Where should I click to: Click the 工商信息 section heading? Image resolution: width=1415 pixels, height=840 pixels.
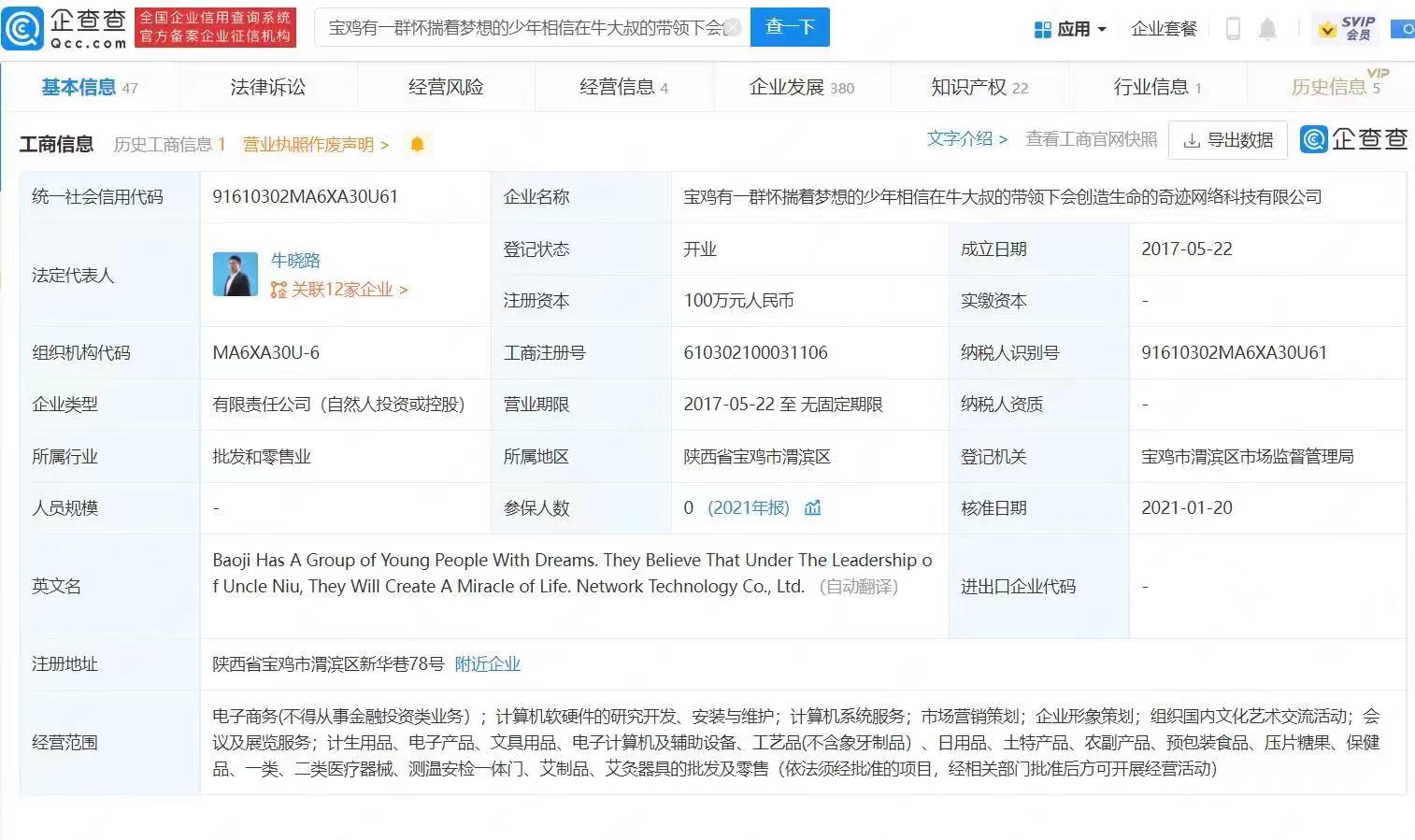pyautogui.click(x=56, y=144)
